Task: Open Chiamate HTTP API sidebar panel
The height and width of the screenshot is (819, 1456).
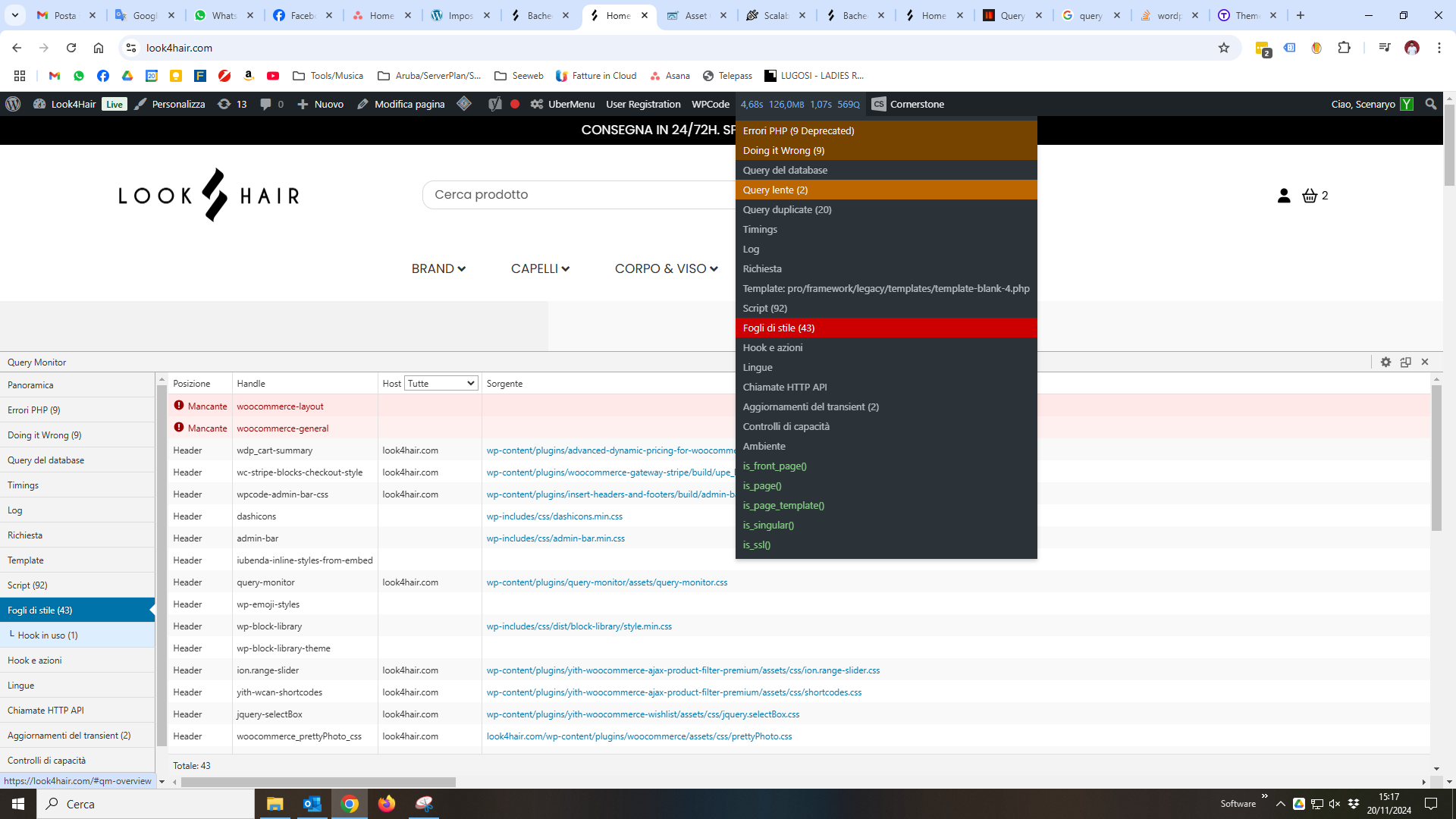Action: (77, 710)
